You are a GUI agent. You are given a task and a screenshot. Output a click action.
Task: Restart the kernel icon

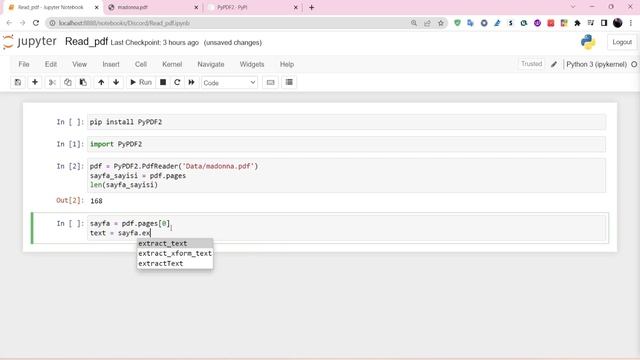pyautogui.click(x=177, y=82)
